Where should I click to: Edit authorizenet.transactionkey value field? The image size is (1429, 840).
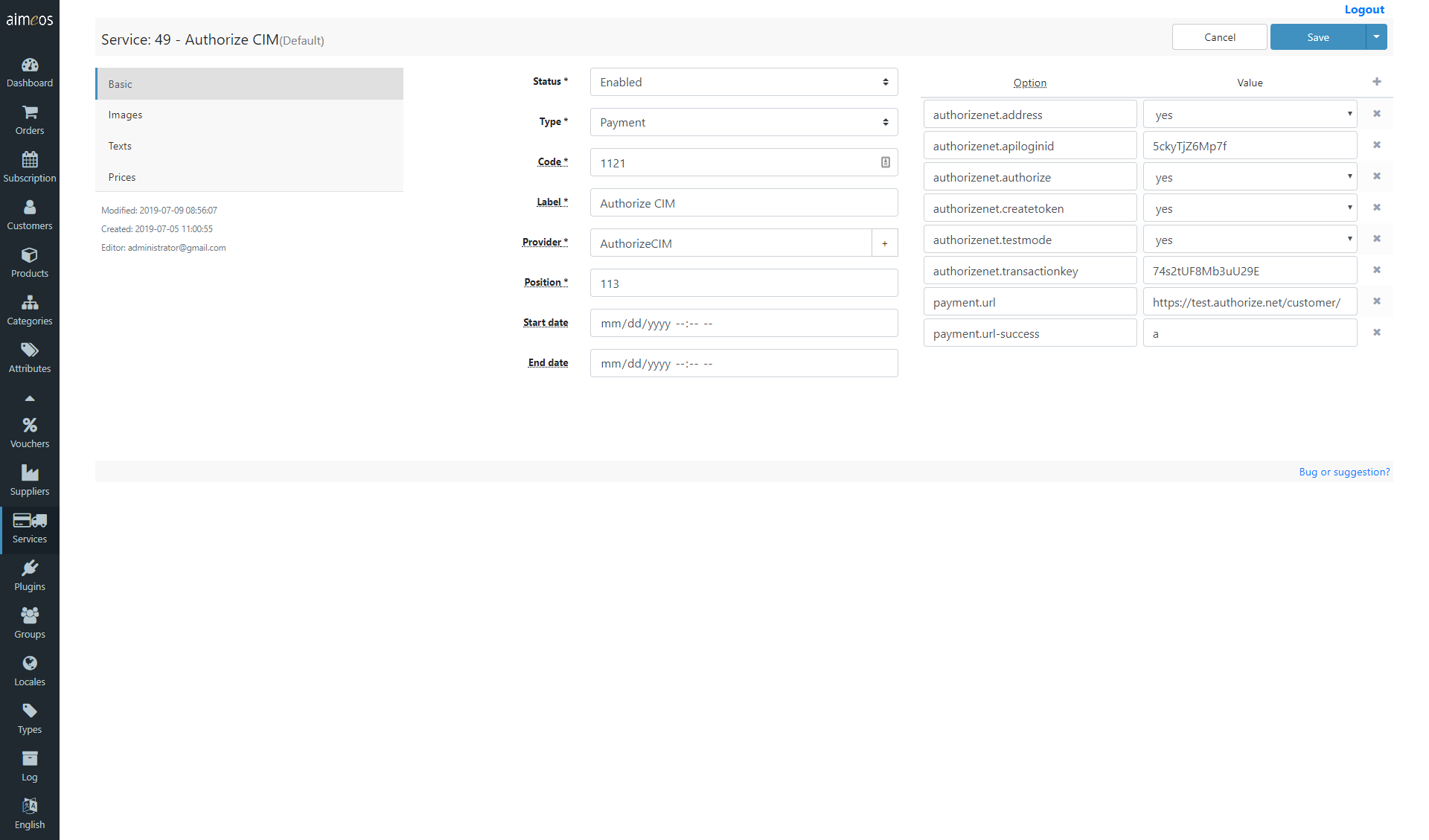(1250, 271)
